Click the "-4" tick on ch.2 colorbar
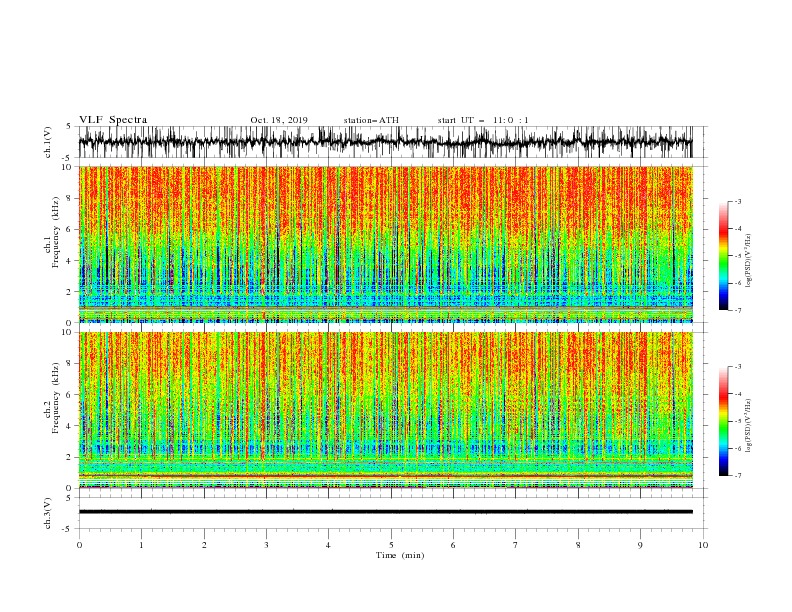 tap(737, 394)
